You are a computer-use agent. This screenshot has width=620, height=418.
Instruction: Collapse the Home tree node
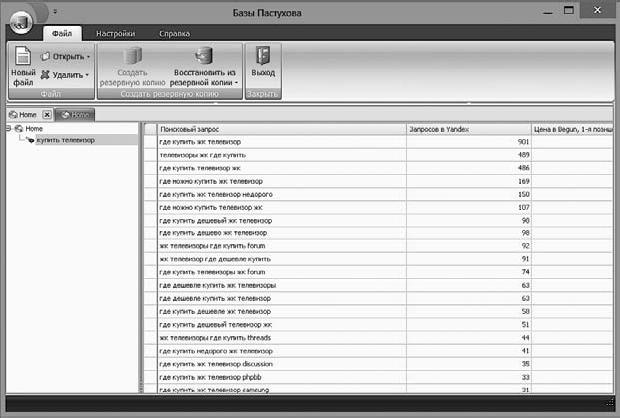[8, 129]
